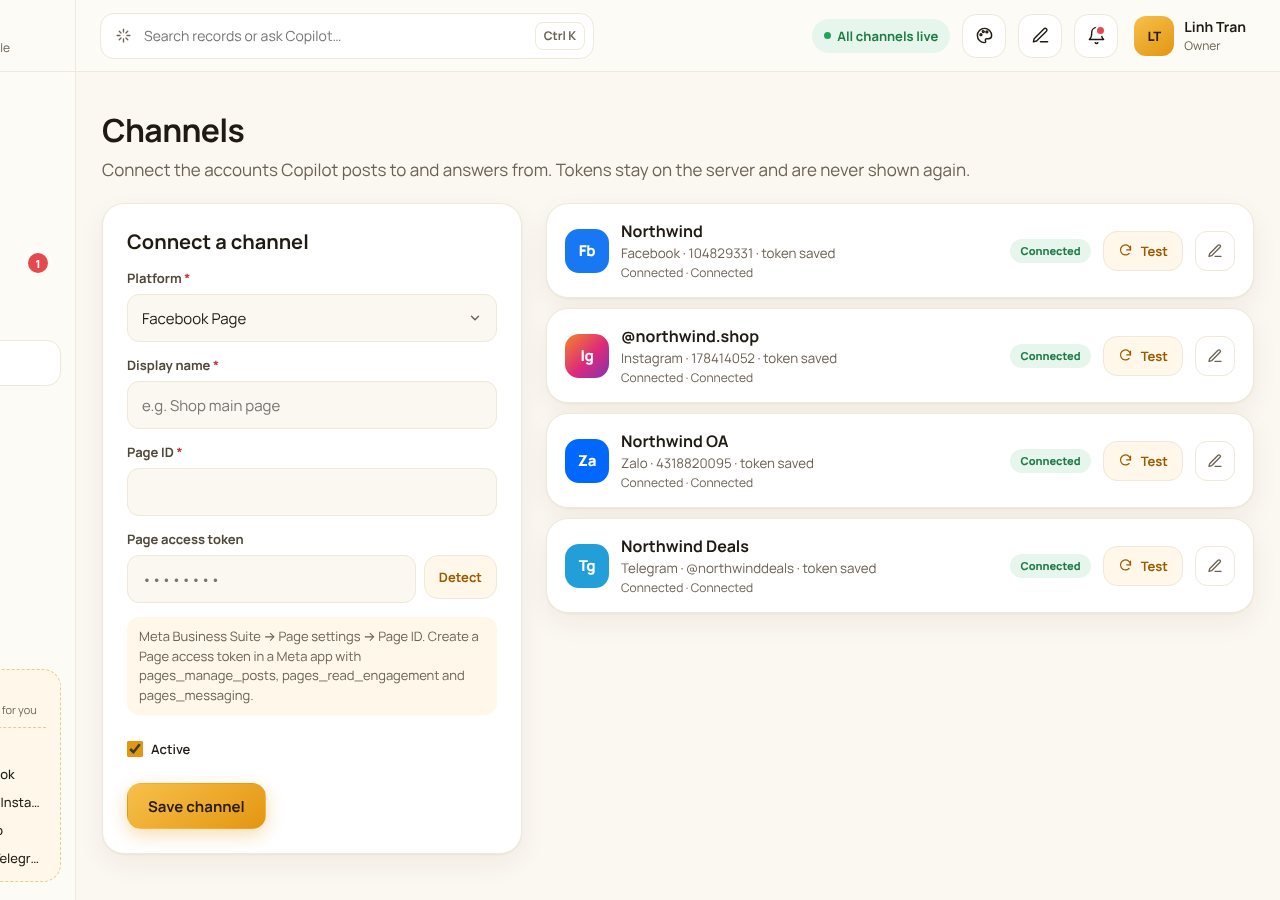Click the 'Connect a channel' heading

218,242
